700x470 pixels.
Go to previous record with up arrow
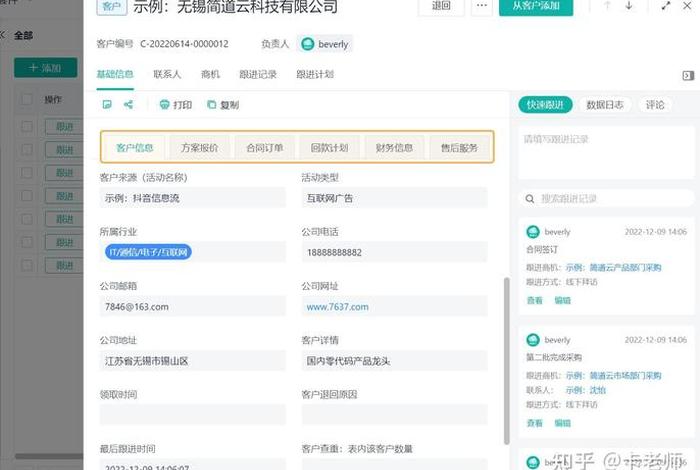[x=607, y=6]
